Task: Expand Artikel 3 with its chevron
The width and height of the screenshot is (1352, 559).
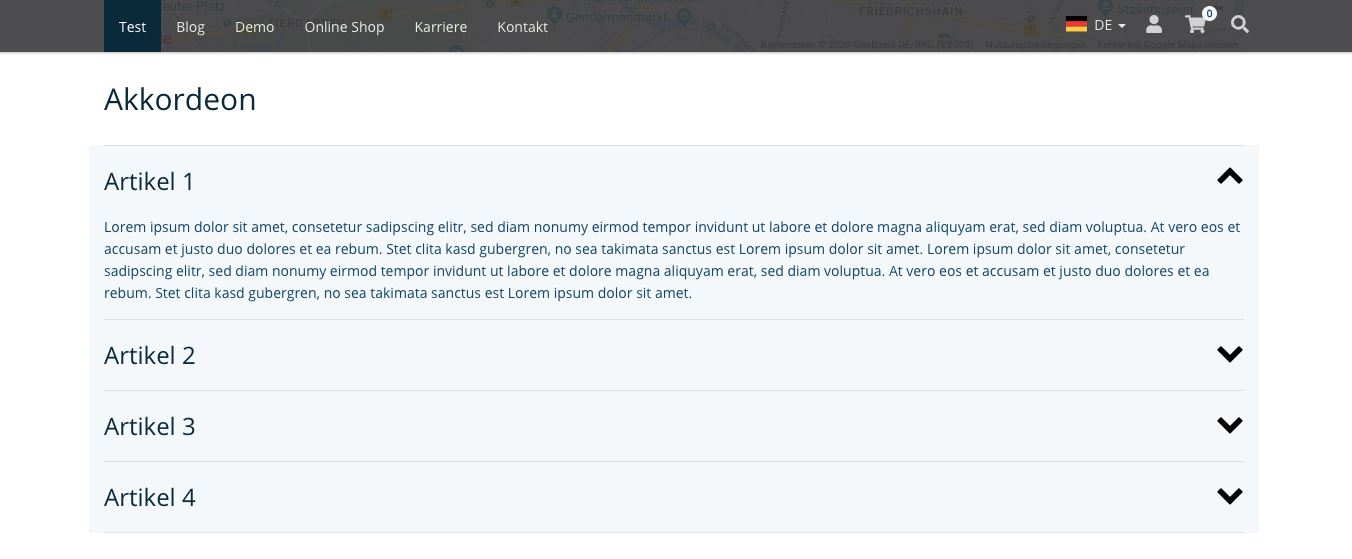Action: [1230, 425]
